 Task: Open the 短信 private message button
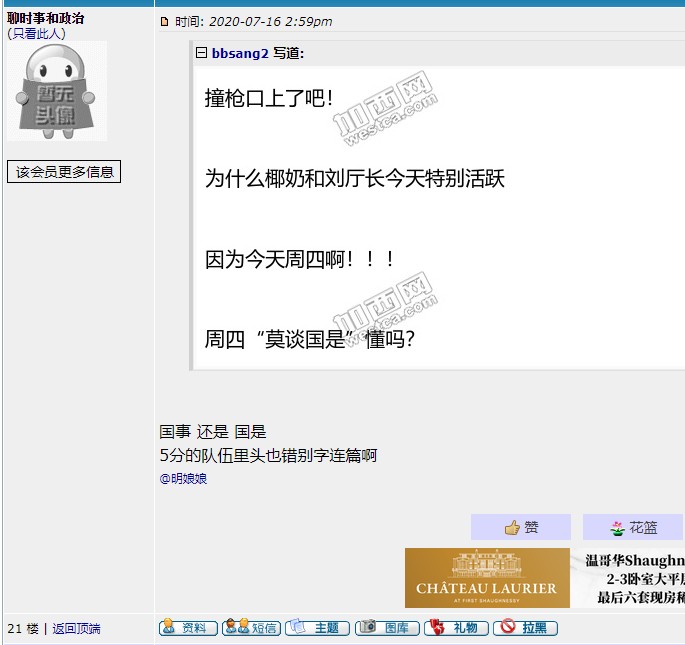251,628
